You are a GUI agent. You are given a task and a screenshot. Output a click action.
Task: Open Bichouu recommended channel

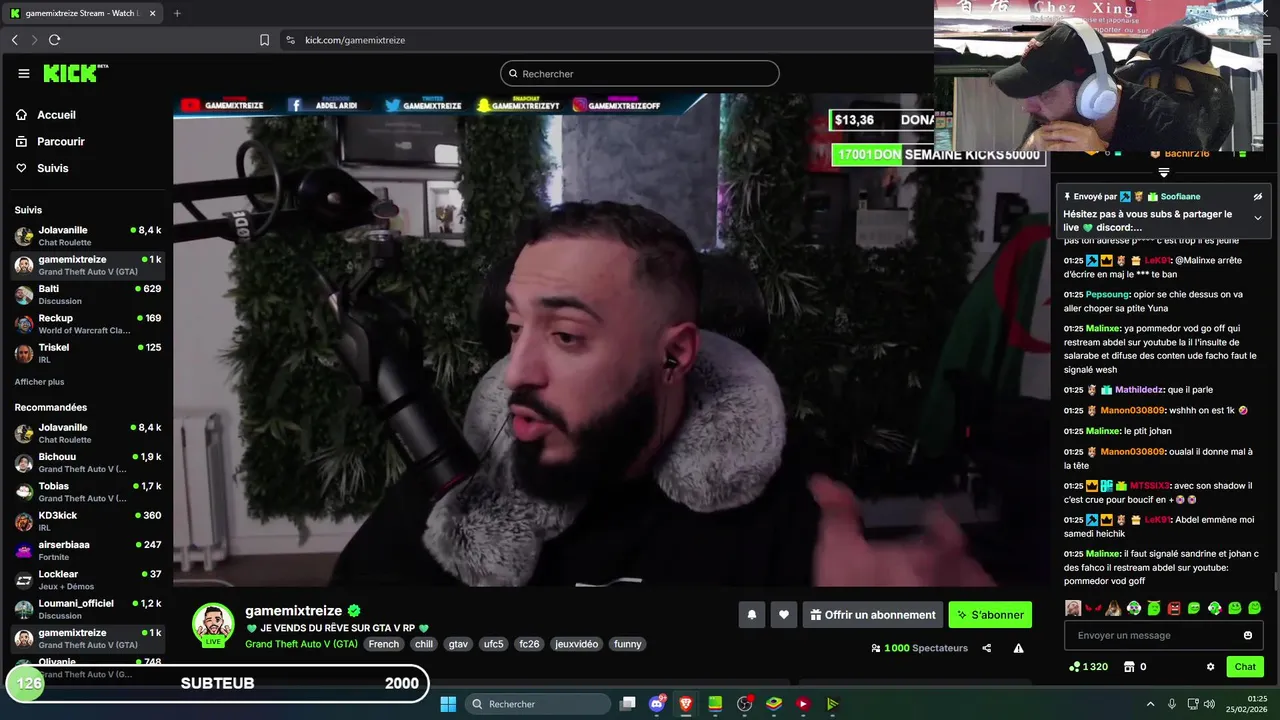[87, 463]
